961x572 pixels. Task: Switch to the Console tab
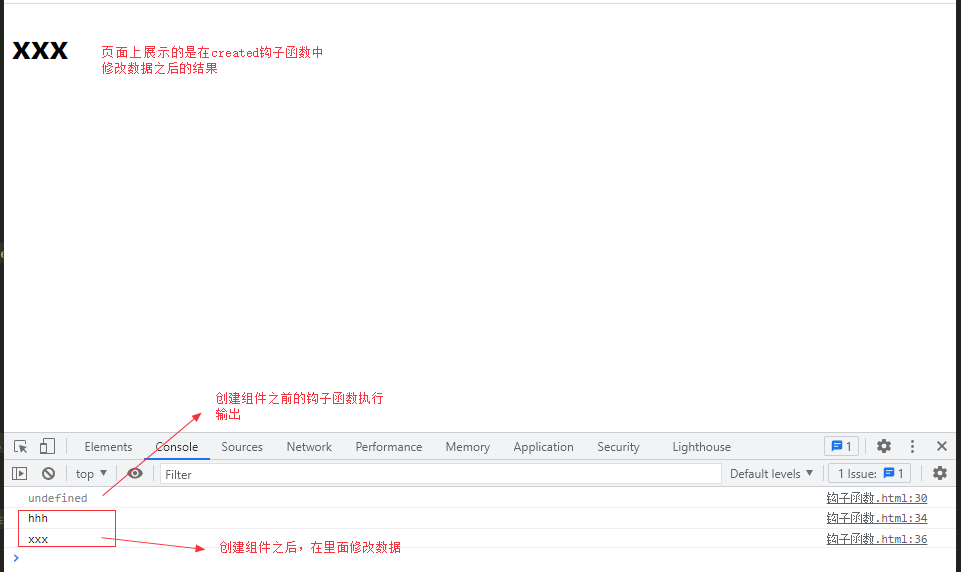click(177, 447)
